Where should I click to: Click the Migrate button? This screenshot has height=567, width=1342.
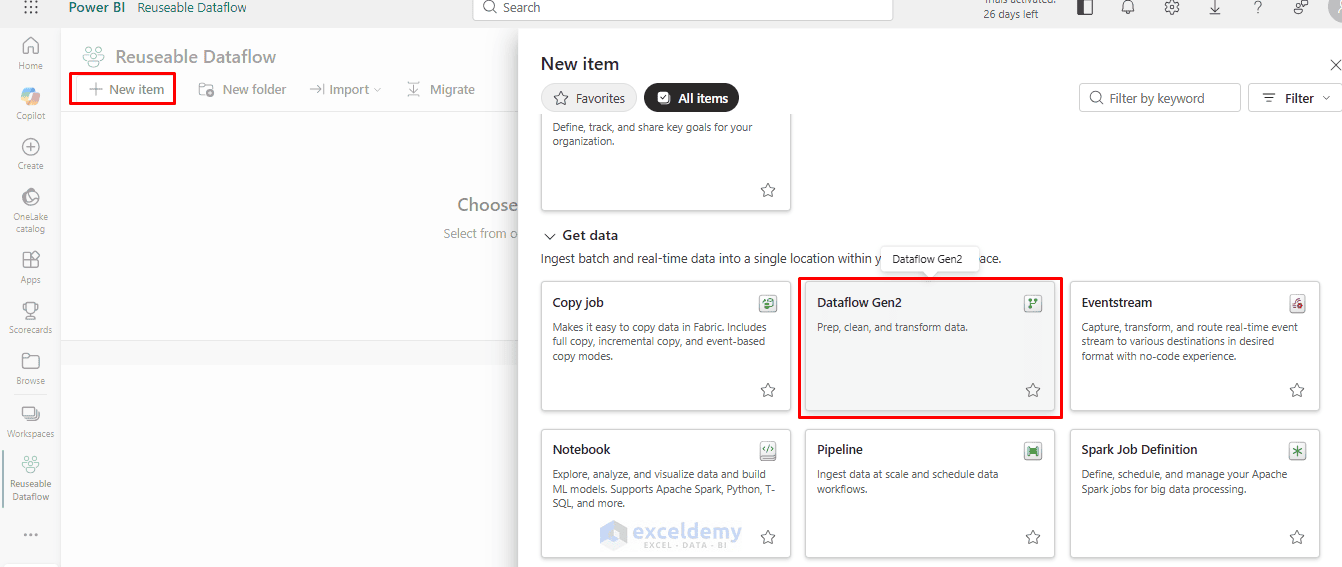click(441, 89)
